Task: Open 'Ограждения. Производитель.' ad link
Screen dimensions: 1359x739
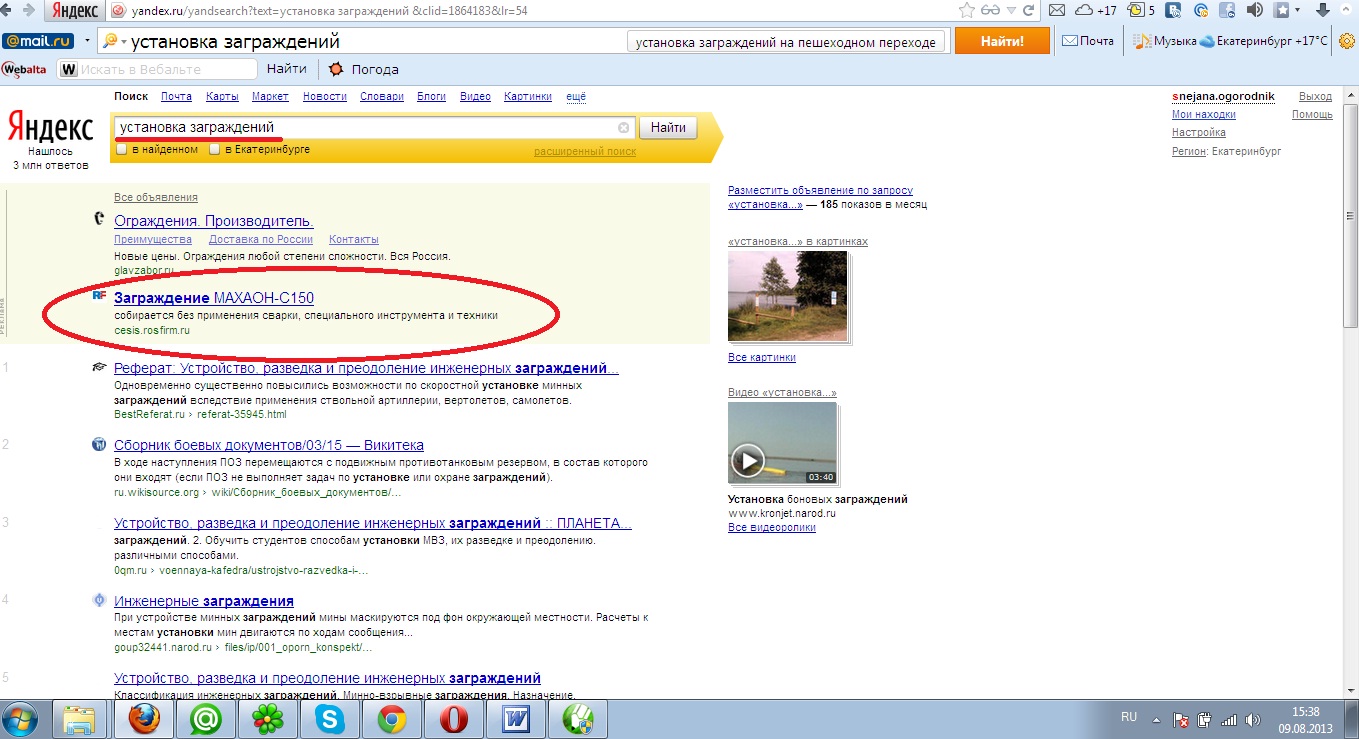Action: (214, 221)
